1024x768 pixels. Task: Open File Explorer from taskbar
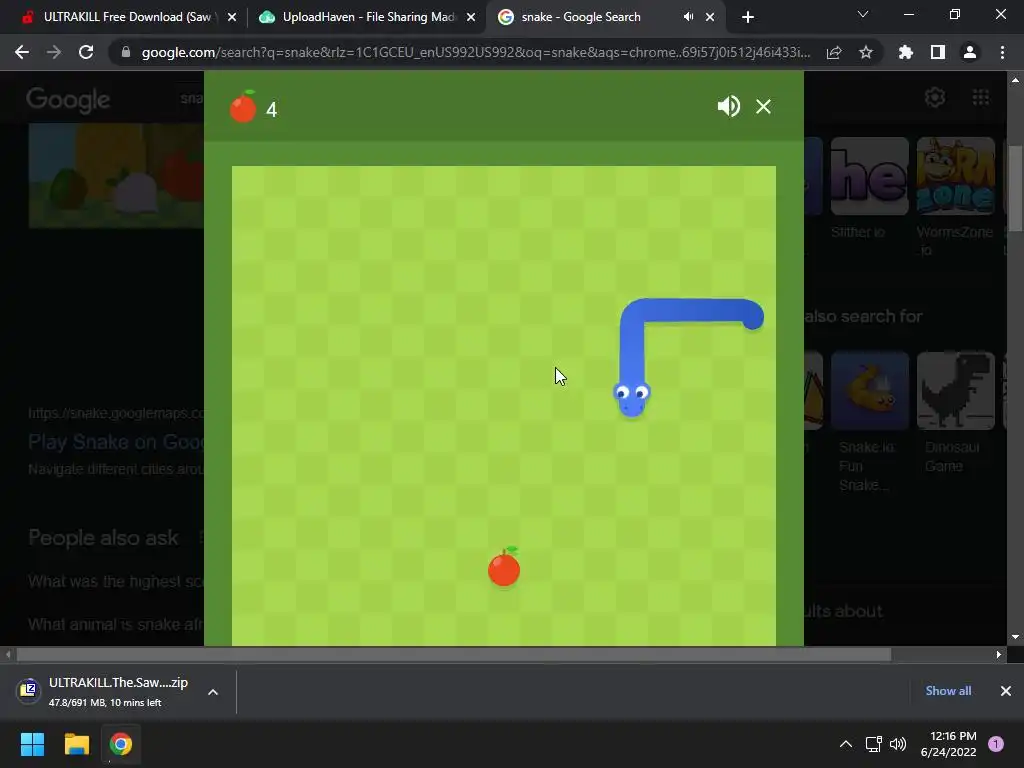pos(76,744)
